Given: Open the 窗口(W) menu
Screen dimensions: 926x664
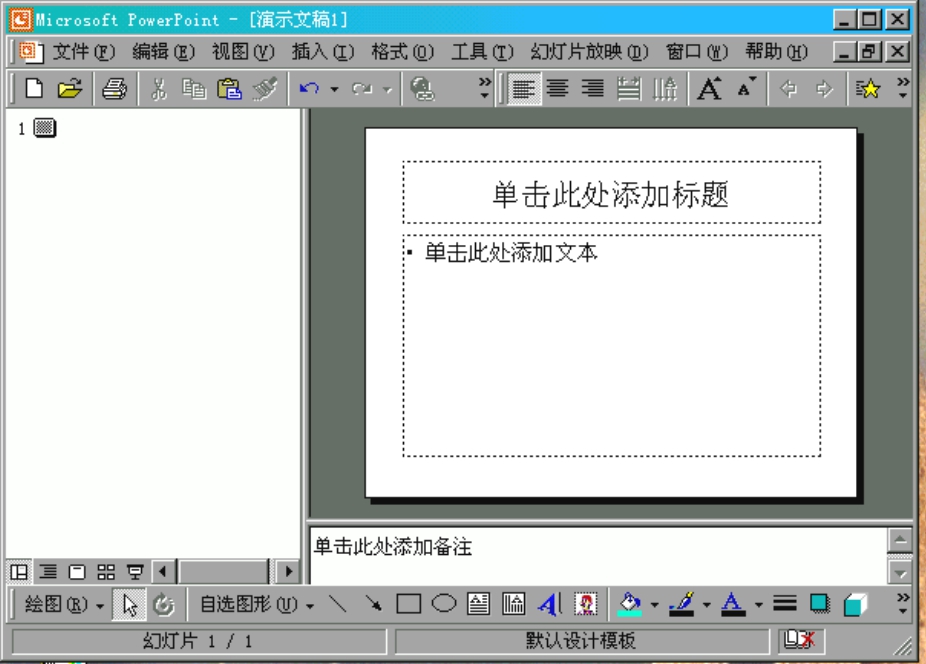Looking at the screenshot, I should click(696, 52).
